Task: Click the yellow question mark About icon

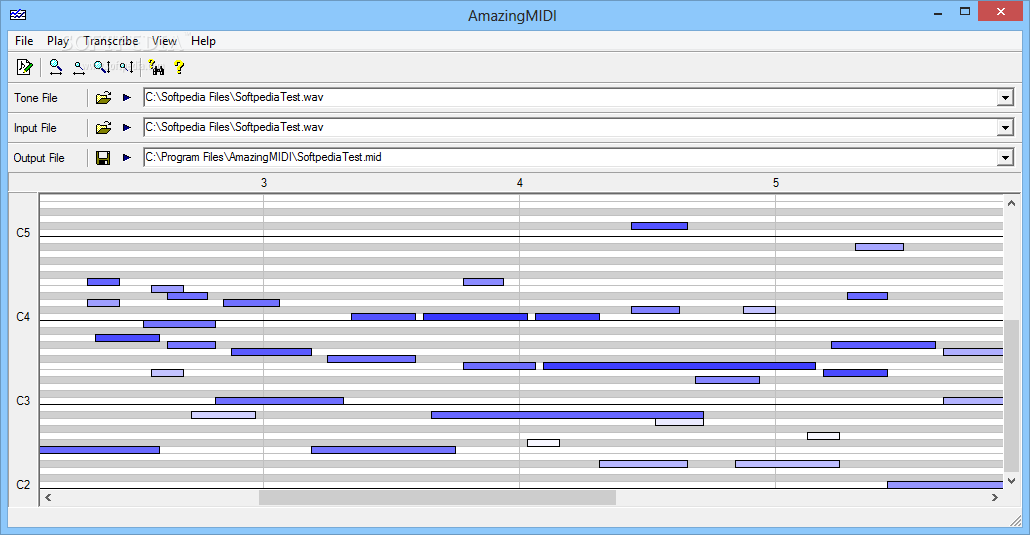Action: [179, 67]
